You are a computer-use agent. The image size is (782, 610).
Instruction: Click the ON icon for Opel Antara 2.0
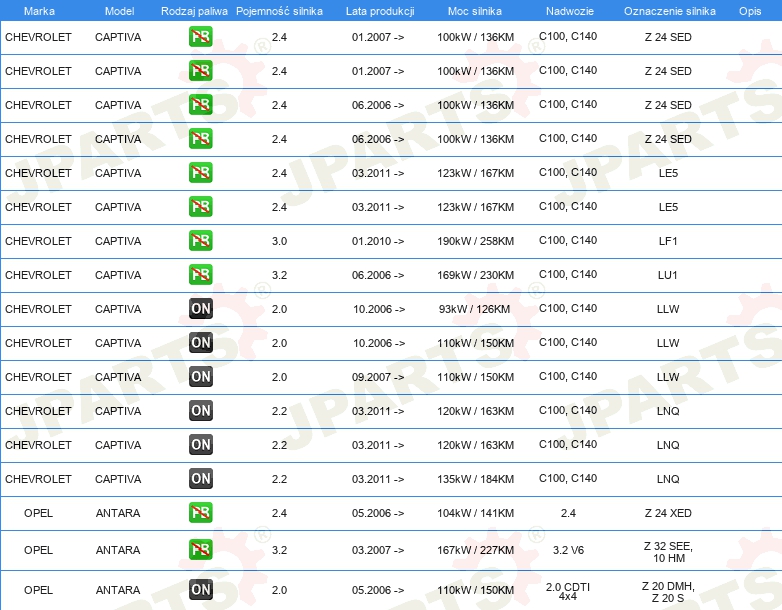click(201, 590)
